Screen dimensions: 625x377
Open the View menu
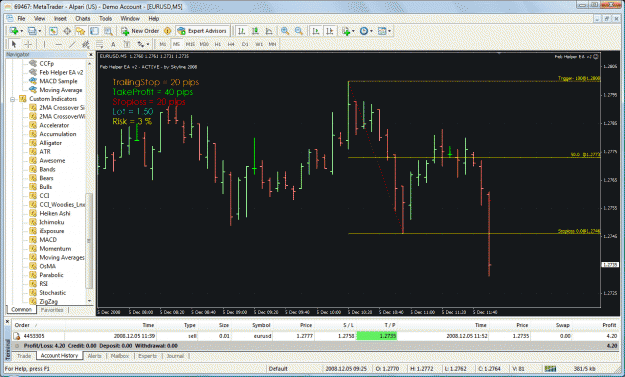pyautogui.click(x=39, y=18)
